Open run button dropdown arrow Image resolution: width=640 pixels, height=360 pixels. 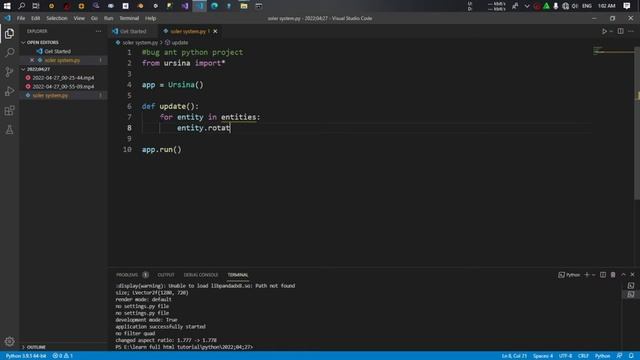coord(611,31)
